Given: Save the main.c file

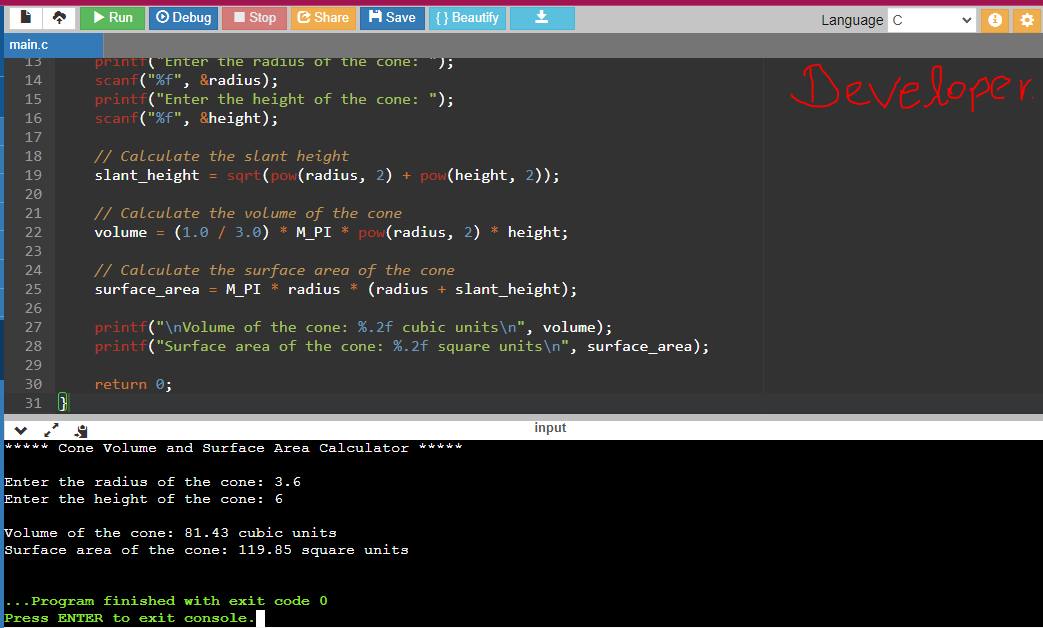Looking at the screenshot, I should click(x=391, y=17).
